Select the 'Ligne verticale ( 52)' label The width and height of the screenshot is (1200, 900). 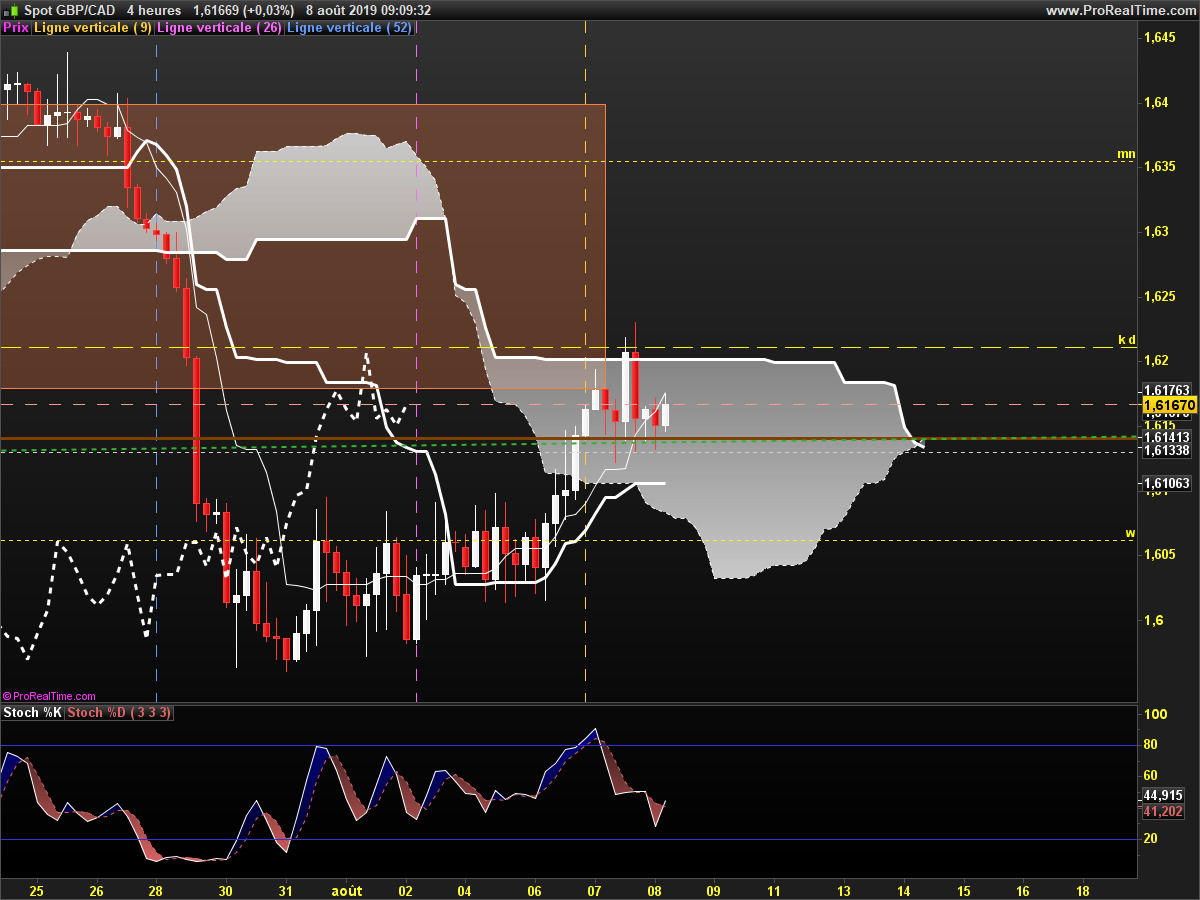[349, 27]
